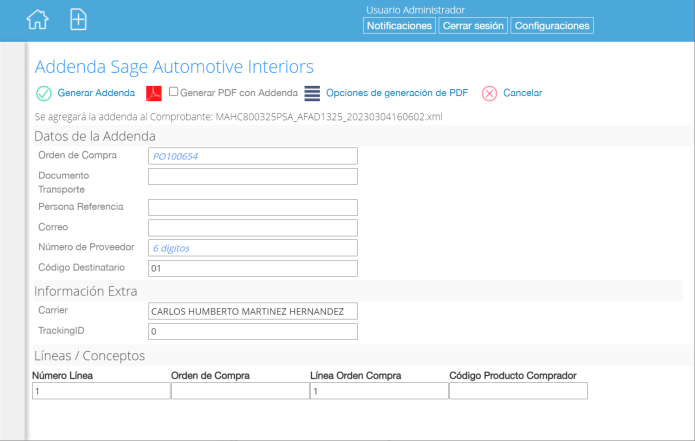Click the Número Línea column header

(62, 375)
